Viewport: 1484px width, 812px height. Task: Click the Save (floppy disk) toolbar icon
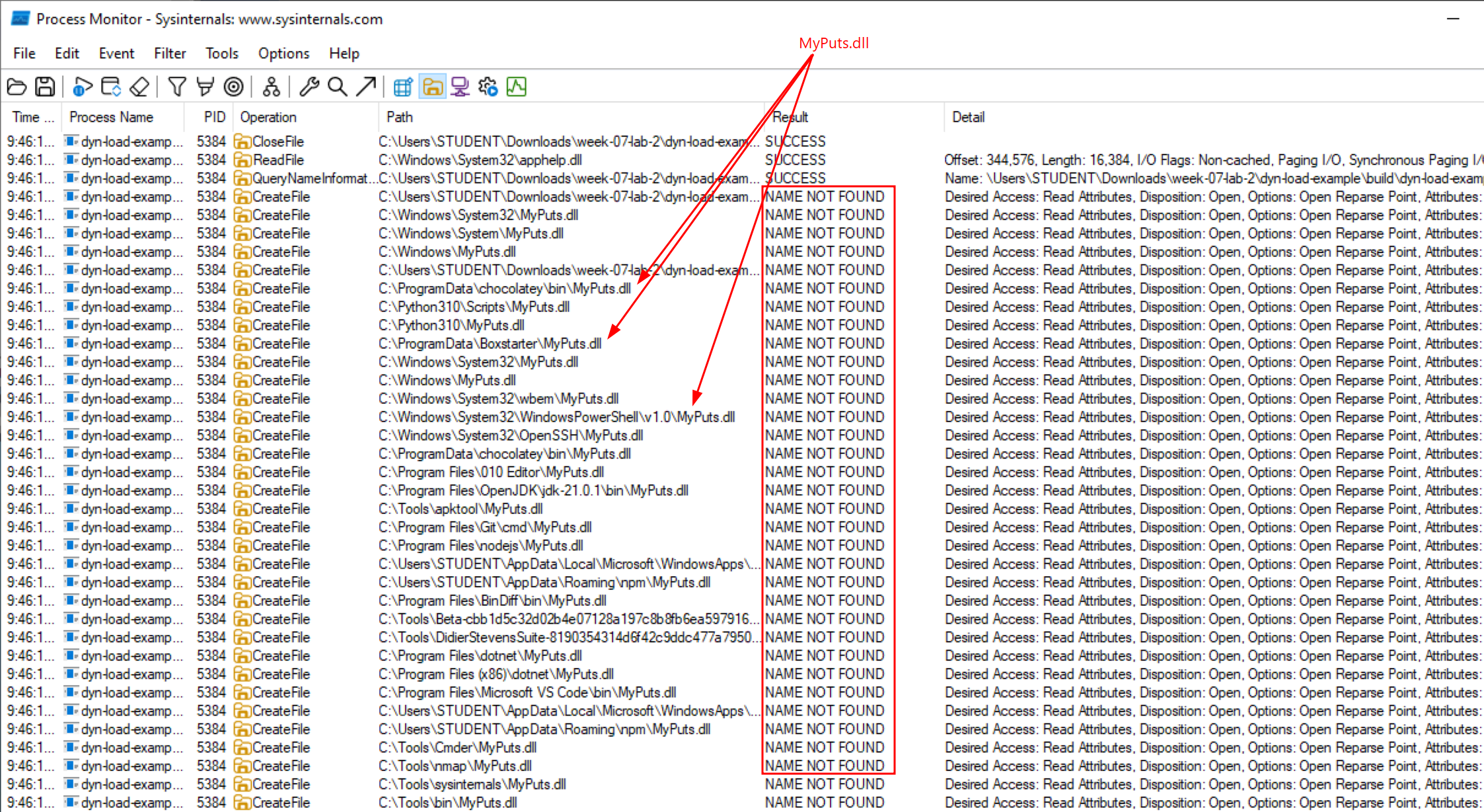45,87
